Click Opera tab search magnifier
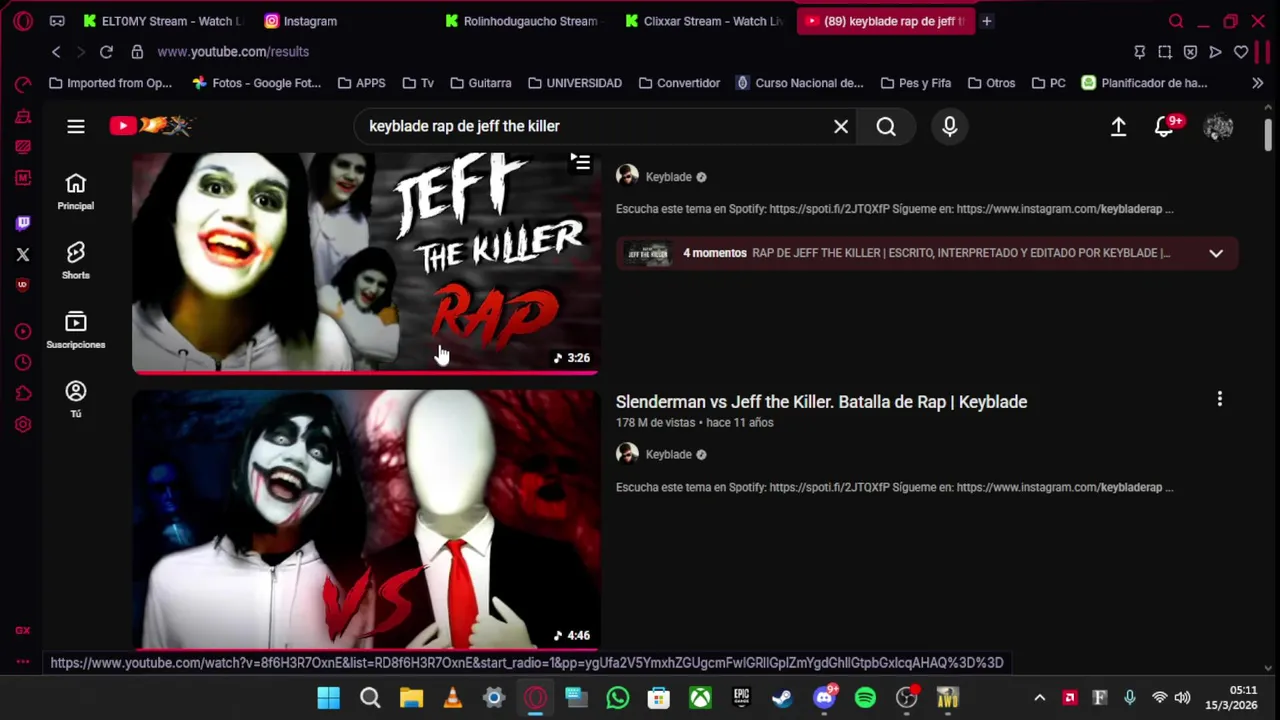This screenshot has width=1280, height=720. pyautogui.click(x=1176, y=21)
